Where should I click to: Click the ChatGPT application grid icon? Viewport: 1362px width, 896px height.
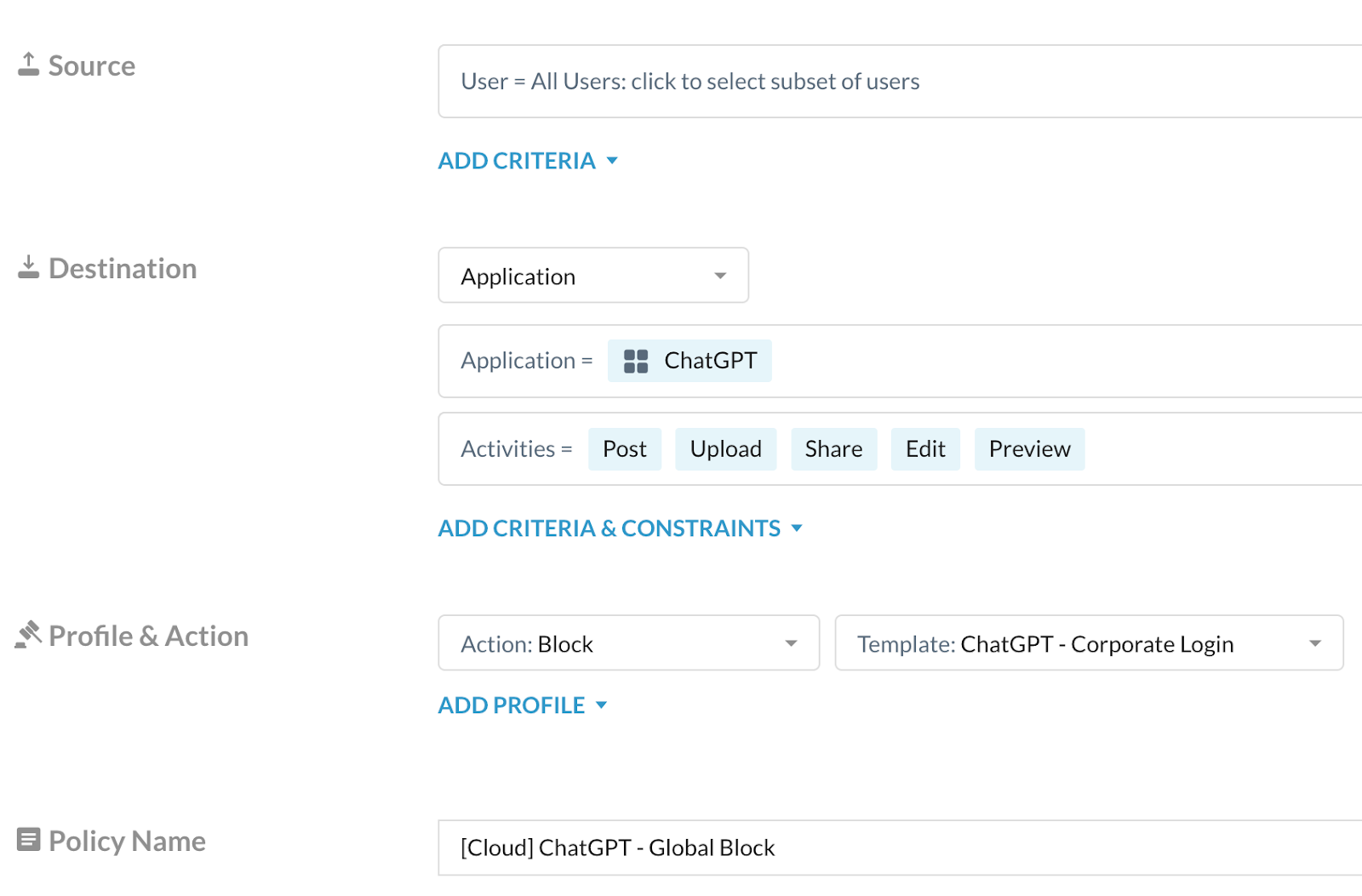coord(636,361)
